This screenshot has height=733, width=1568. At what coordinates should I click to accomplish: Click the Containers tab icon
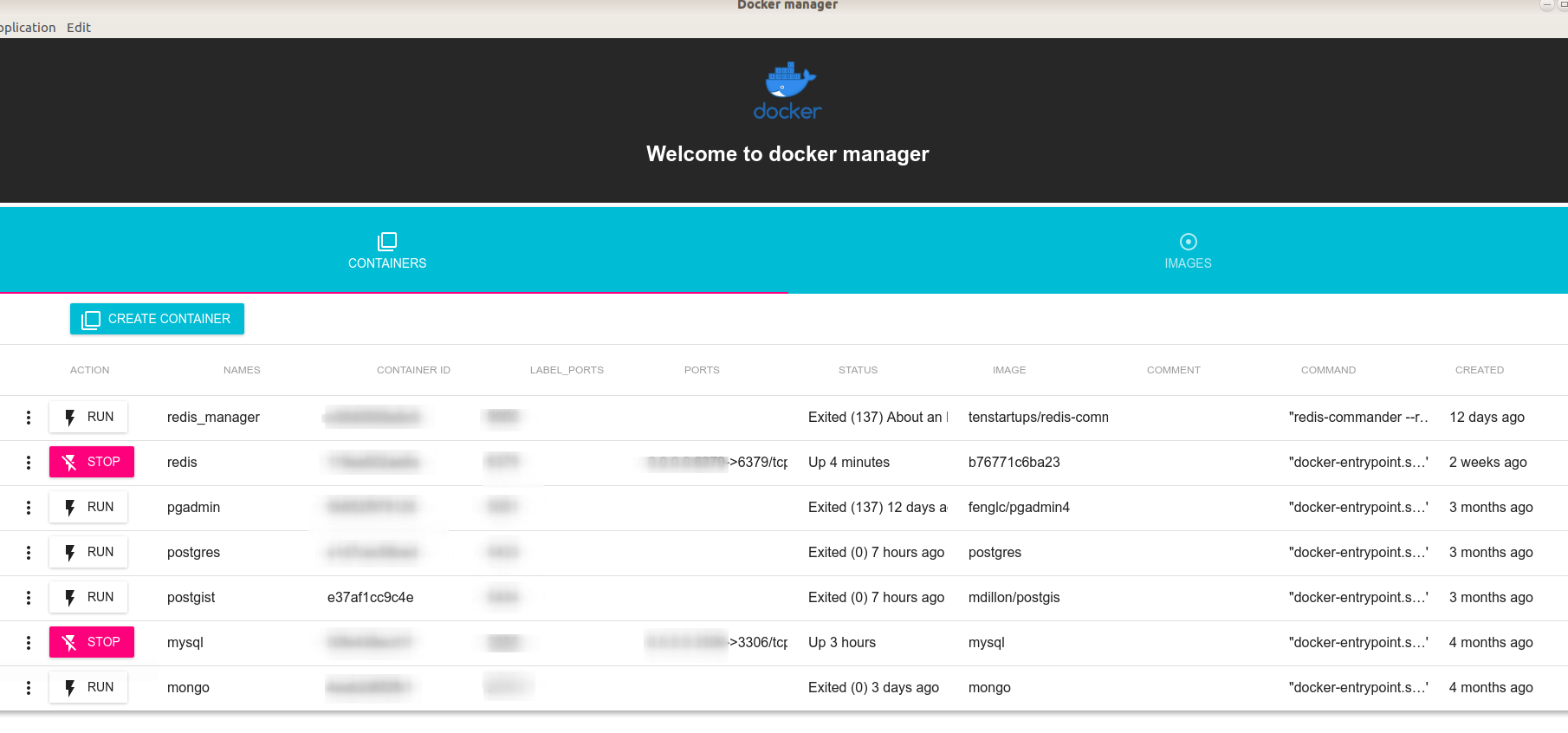click(387, 242)
